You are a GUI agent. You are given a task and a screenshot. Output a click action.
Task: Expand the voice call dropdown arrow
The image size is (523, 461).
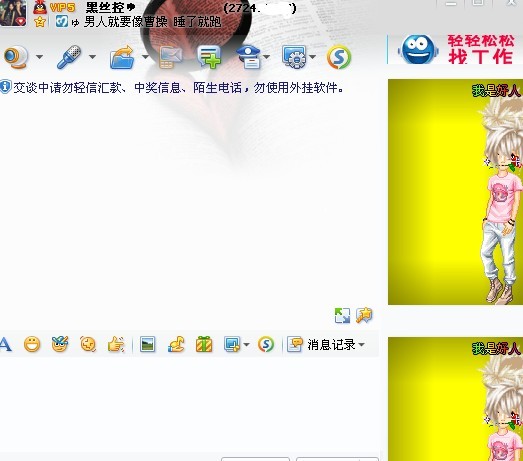pyautogui.click(x=92, y=57)
